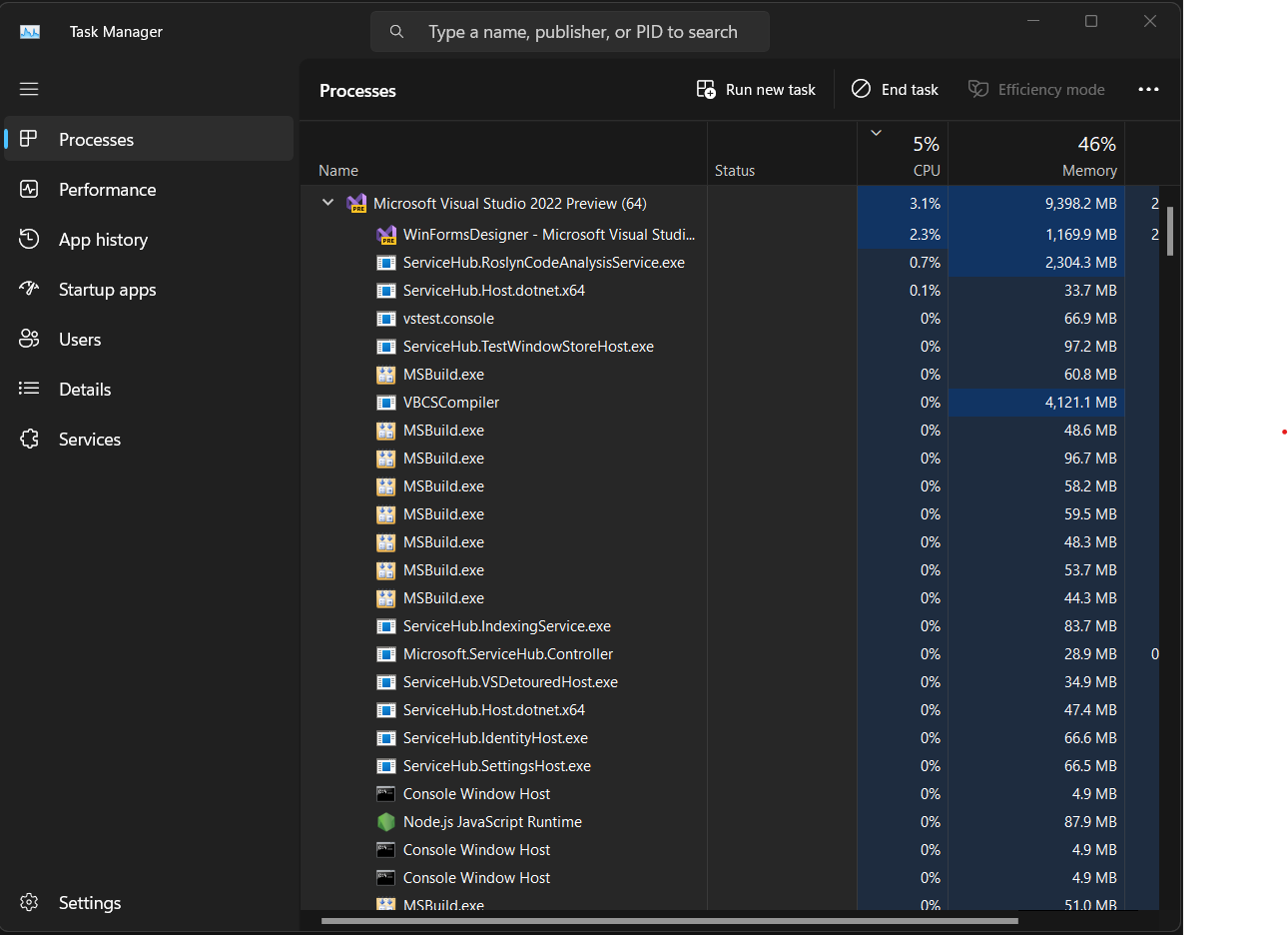The width and height of the screenshot is (1288, 935).
Task: Click the CPU column sort chevron
Action: pyautogui.click(x=876, y=133)
